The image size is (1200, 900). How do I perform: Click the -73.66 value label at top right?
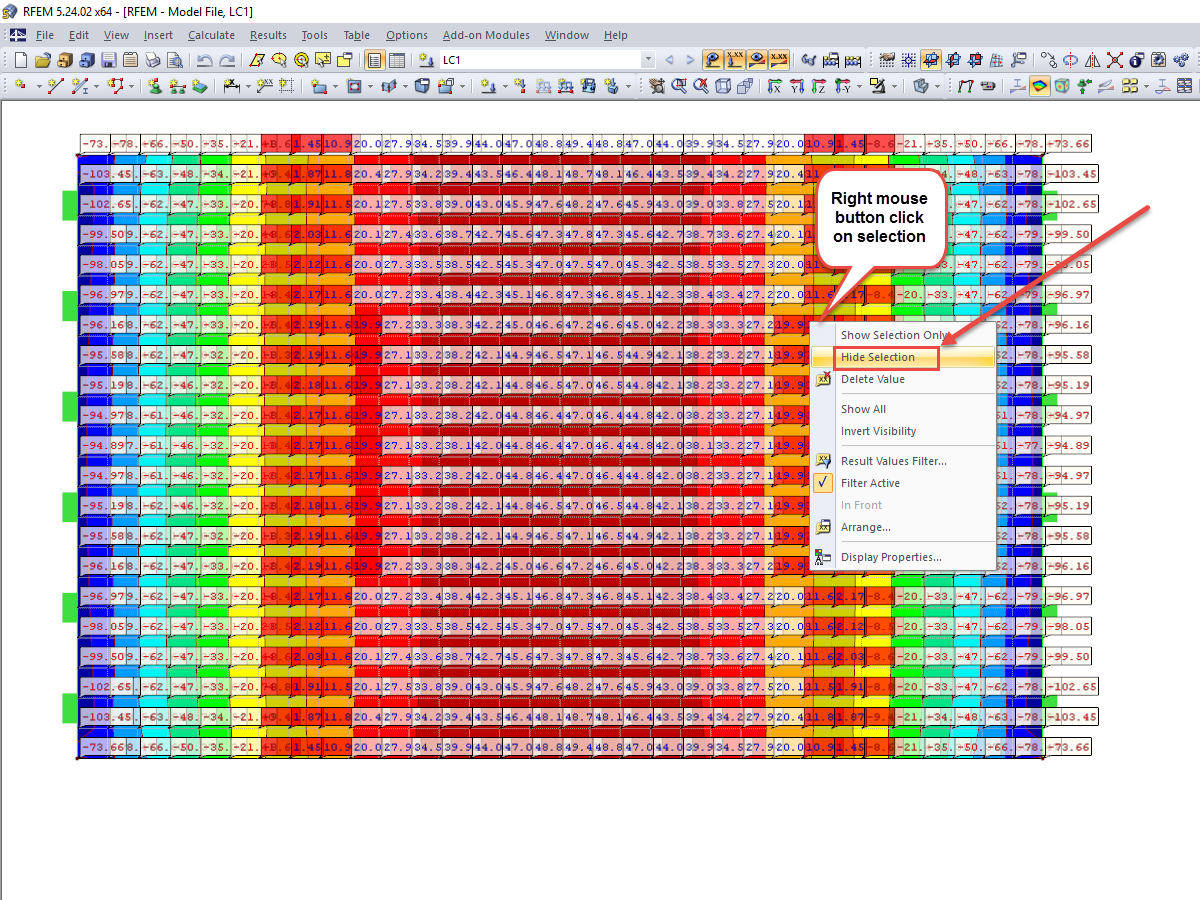click(x=1068, y=144)
